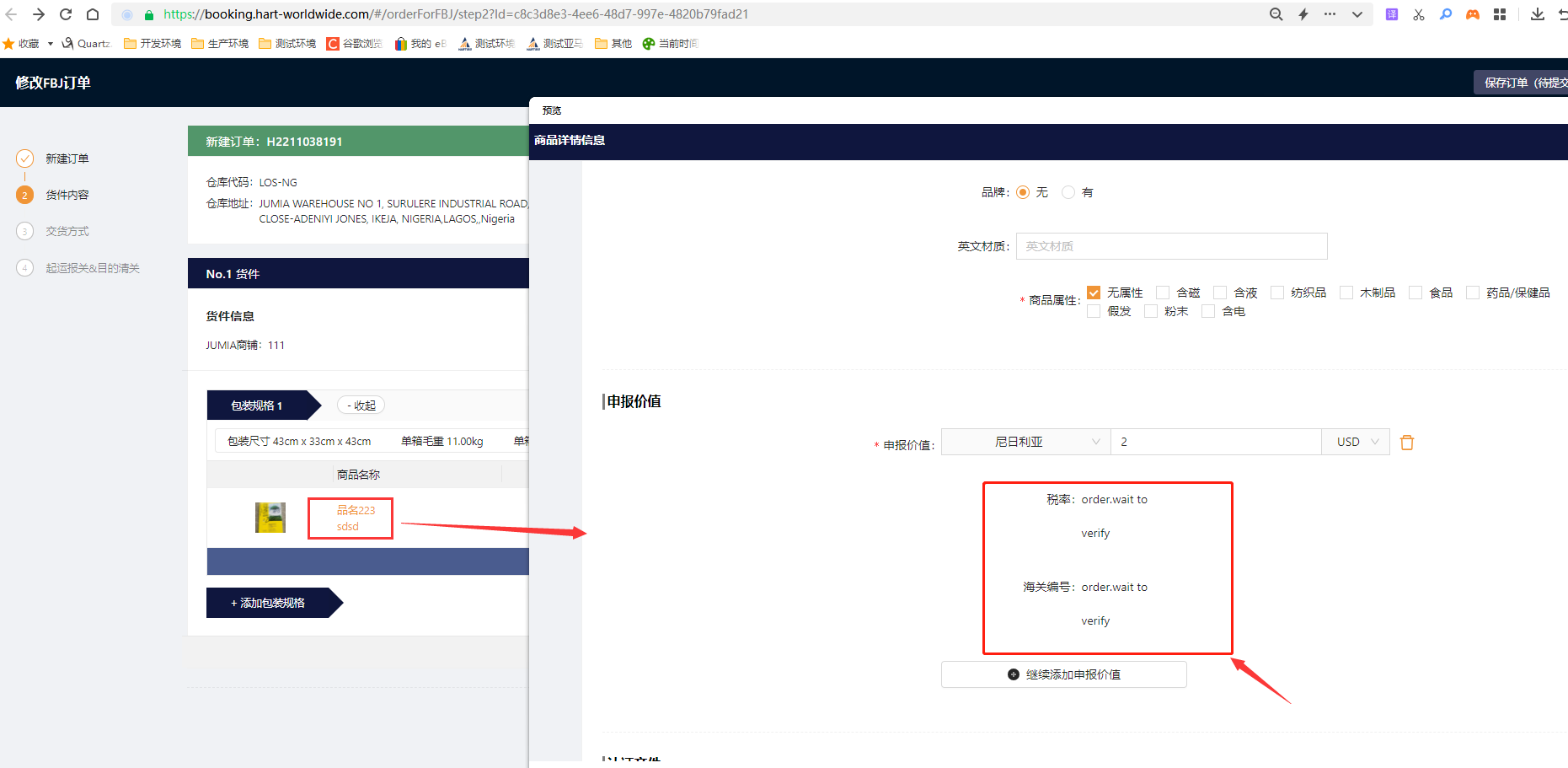1568x768 pixels.
Task: Click 添加包装规格 button
Action: click(x=268, y=603)
